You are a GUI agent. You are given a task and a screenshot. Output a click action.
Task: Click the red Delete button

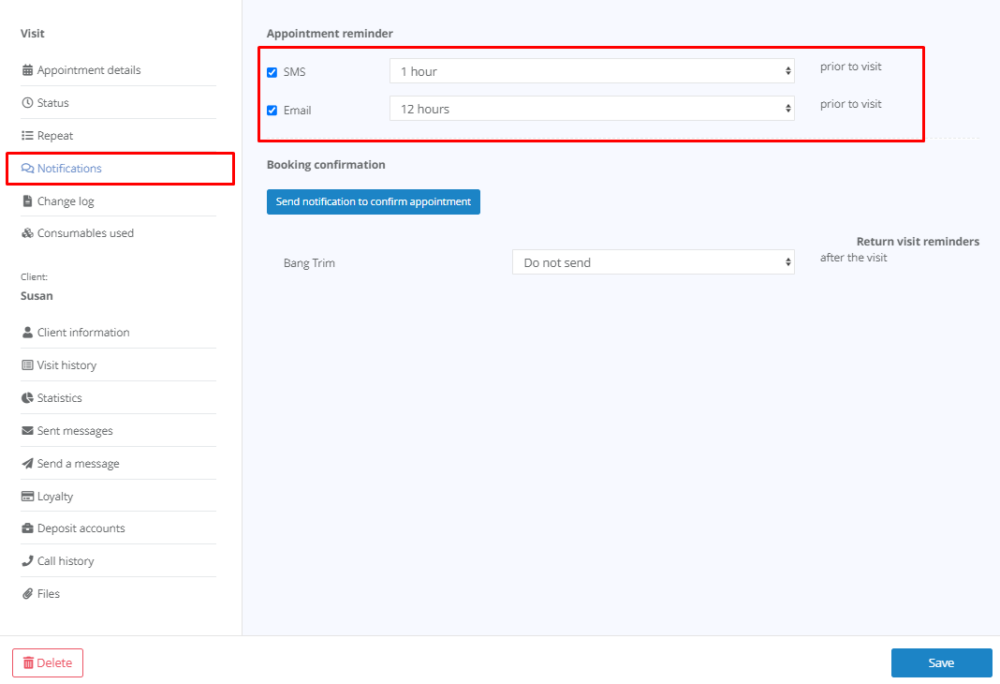coord(48,663)
